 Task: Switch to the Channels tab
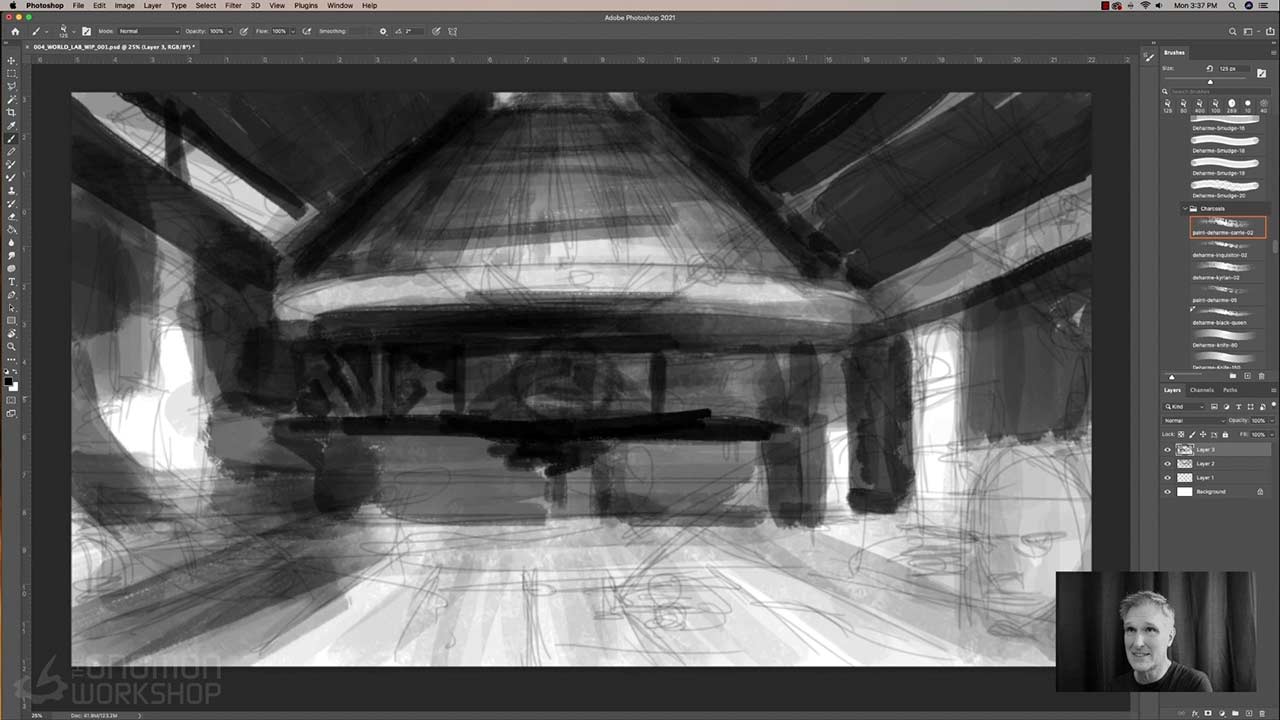click(1201, 390)
